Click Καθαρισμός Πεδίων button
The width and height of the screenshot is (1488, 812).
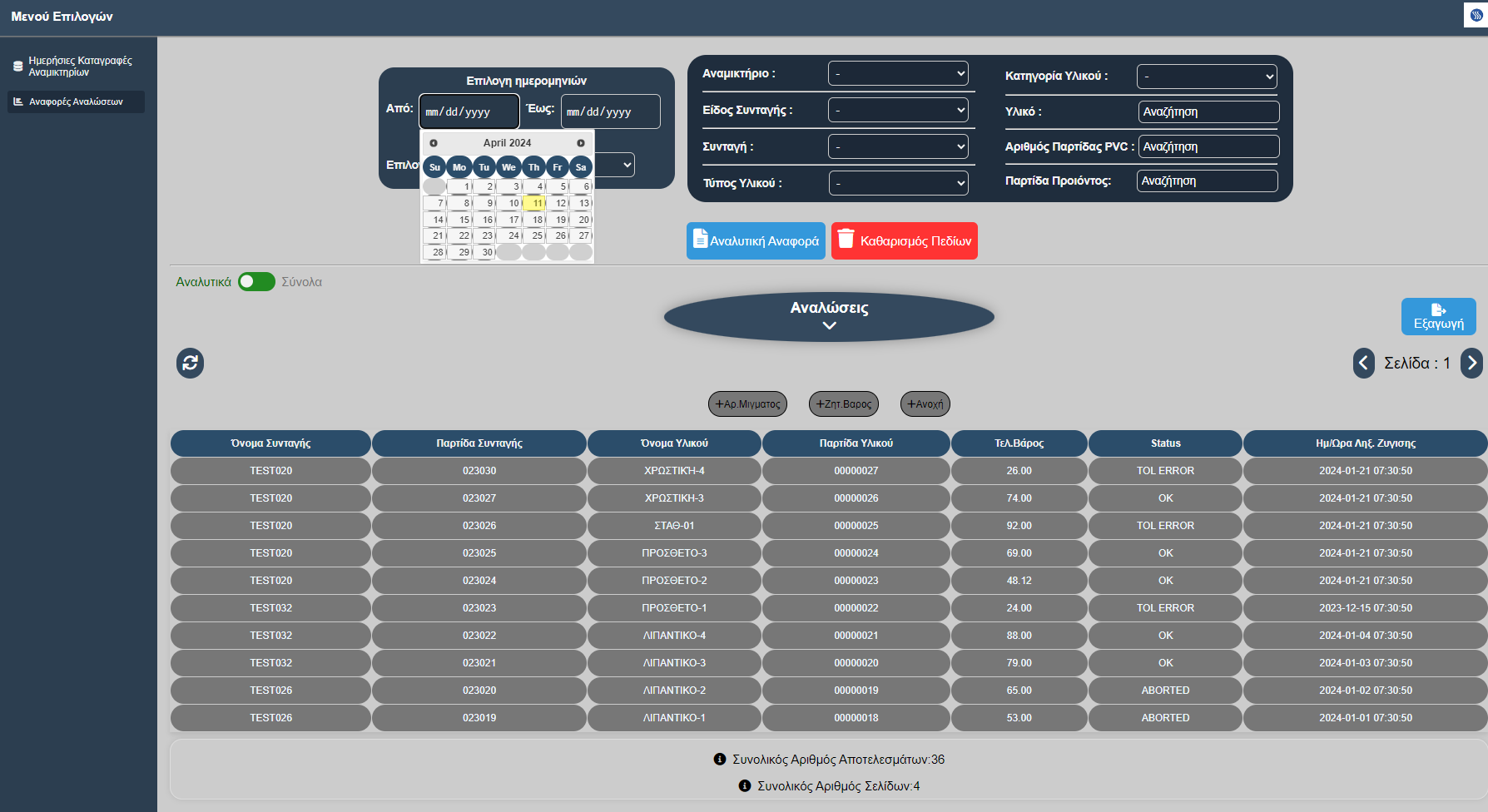[905, 240]
